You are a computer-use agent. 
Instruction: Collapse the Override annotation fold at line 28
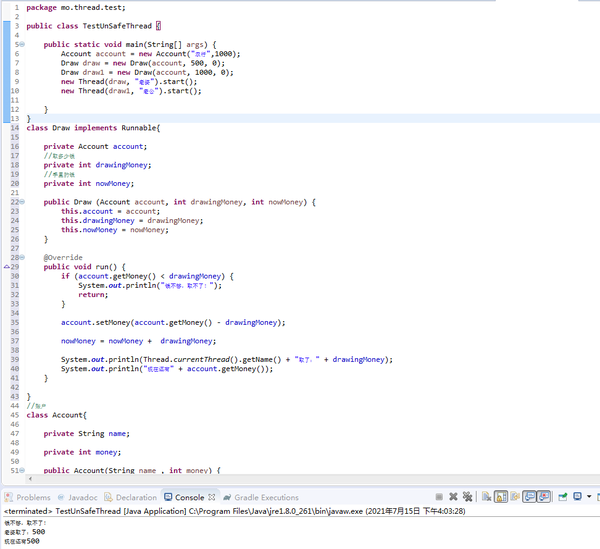(22, 257)
